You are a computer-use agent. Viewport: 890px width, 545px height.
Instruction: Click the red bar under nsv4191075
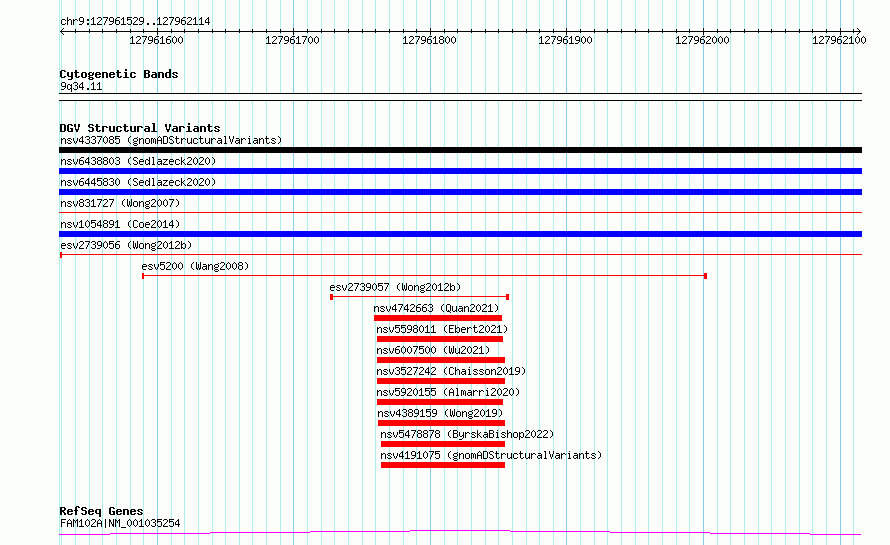[443, 465]
